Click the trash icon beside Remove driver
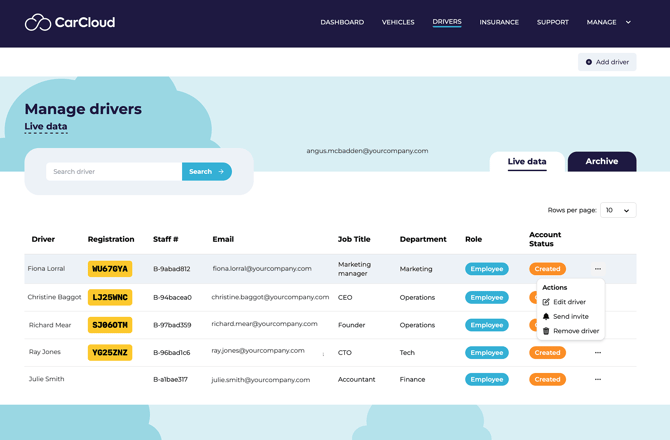The image size is (670, 440). (546, 331)
